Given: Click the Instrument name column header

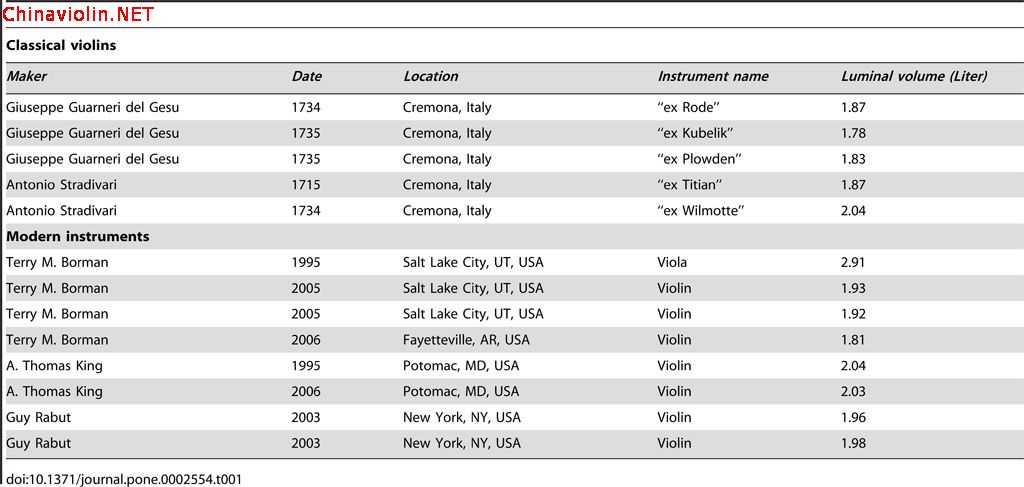Looking at the screenshot, I should pos(712,76).
